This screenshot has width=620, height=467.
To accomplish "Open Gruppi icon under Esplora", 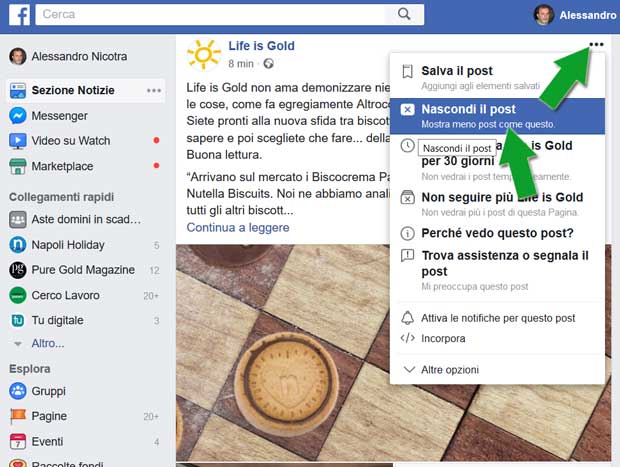I will pyautogui.click(x=18, y=391).
